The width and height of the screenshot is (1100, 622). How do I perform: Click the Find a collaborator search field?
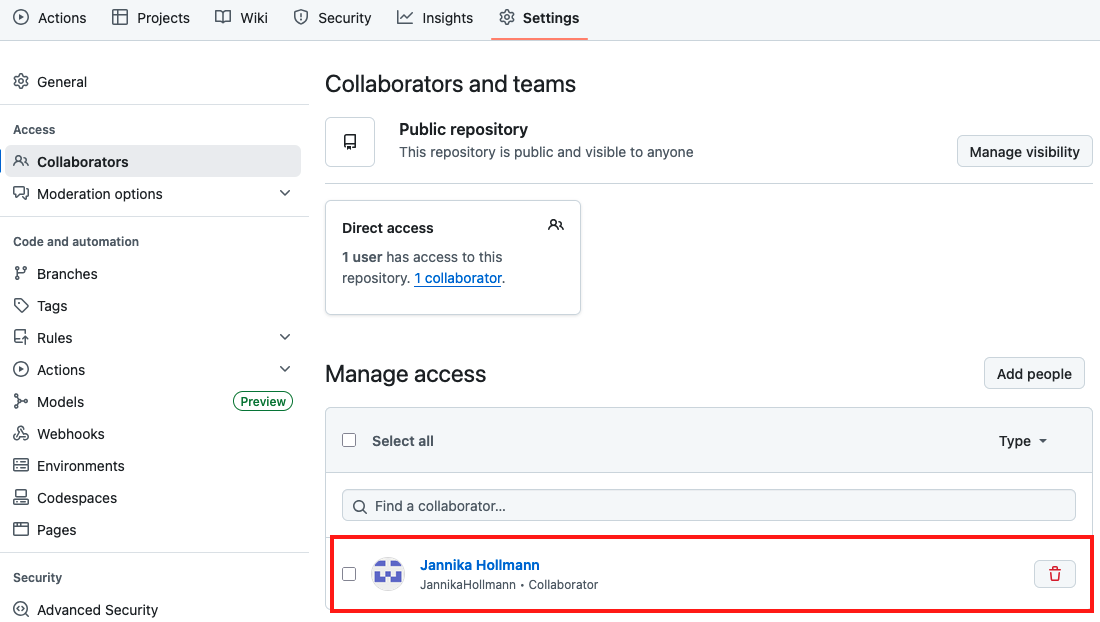point(709,505)
